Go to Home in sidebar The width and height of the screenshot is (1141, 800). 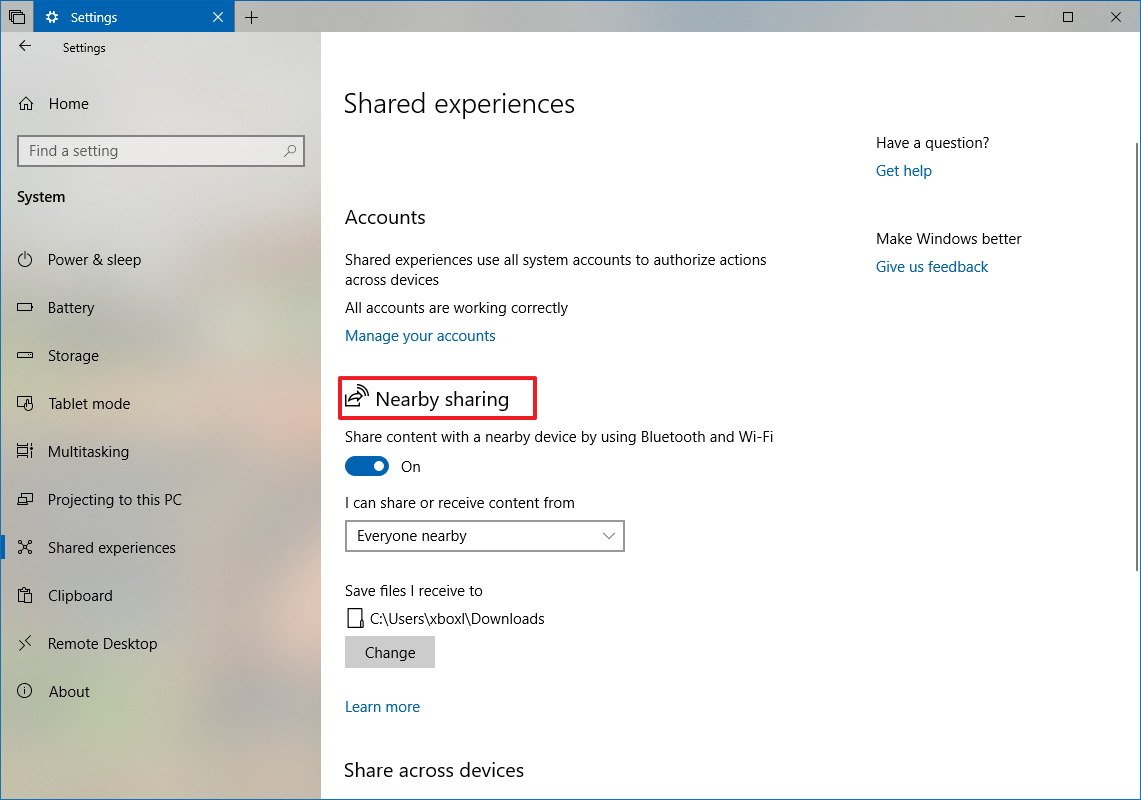click(68, 103)
